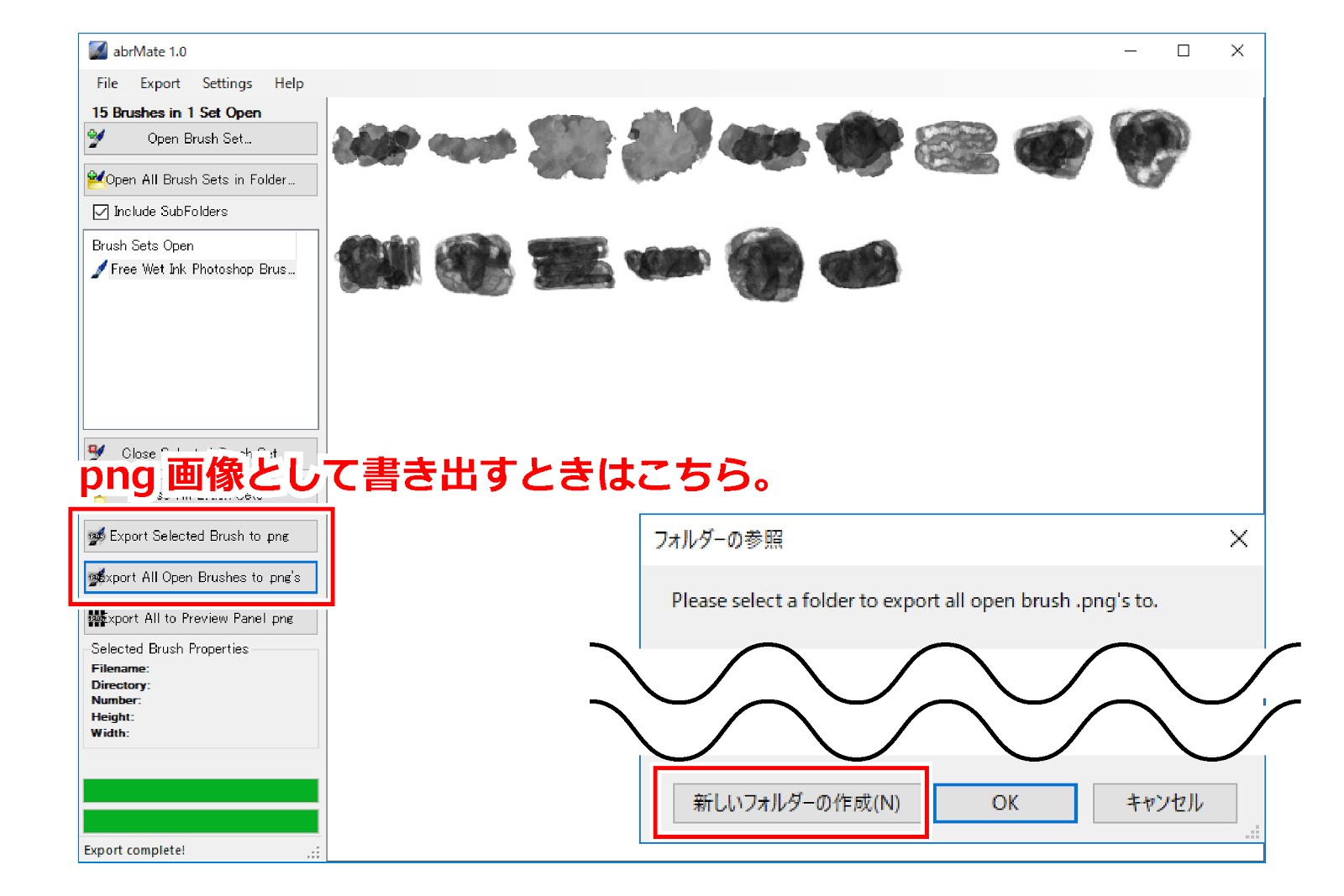The height and width of the screenshot is (896, 1344).
Task: Click the Height property label
Action: click(x=113, y=717)
